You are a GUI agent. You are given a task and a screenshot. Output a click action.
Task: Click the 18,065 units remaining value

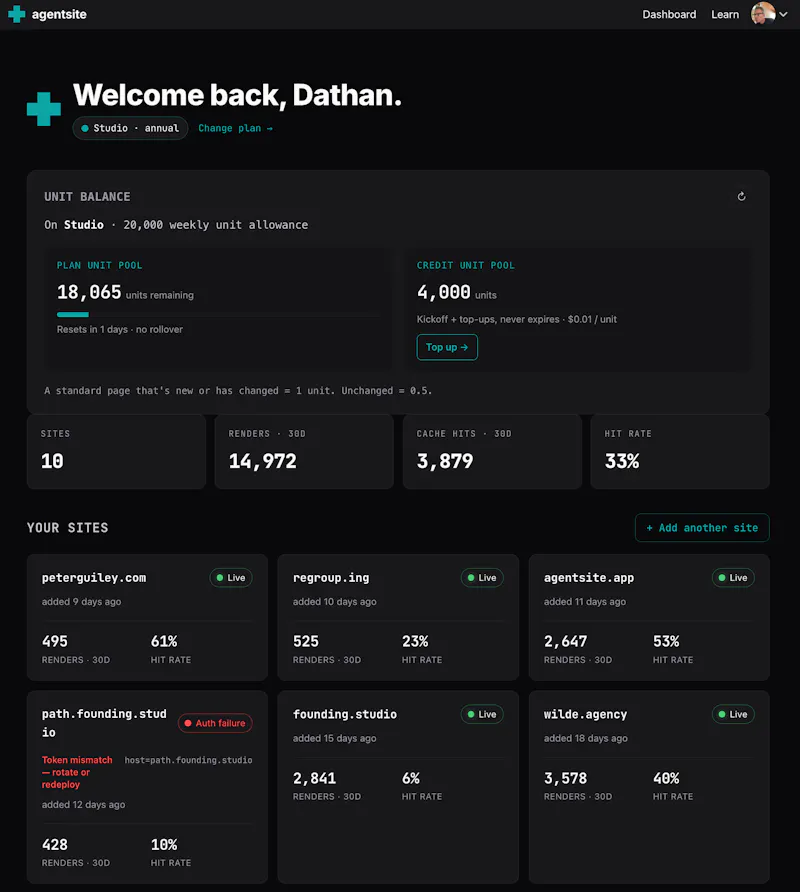(125, 292)
